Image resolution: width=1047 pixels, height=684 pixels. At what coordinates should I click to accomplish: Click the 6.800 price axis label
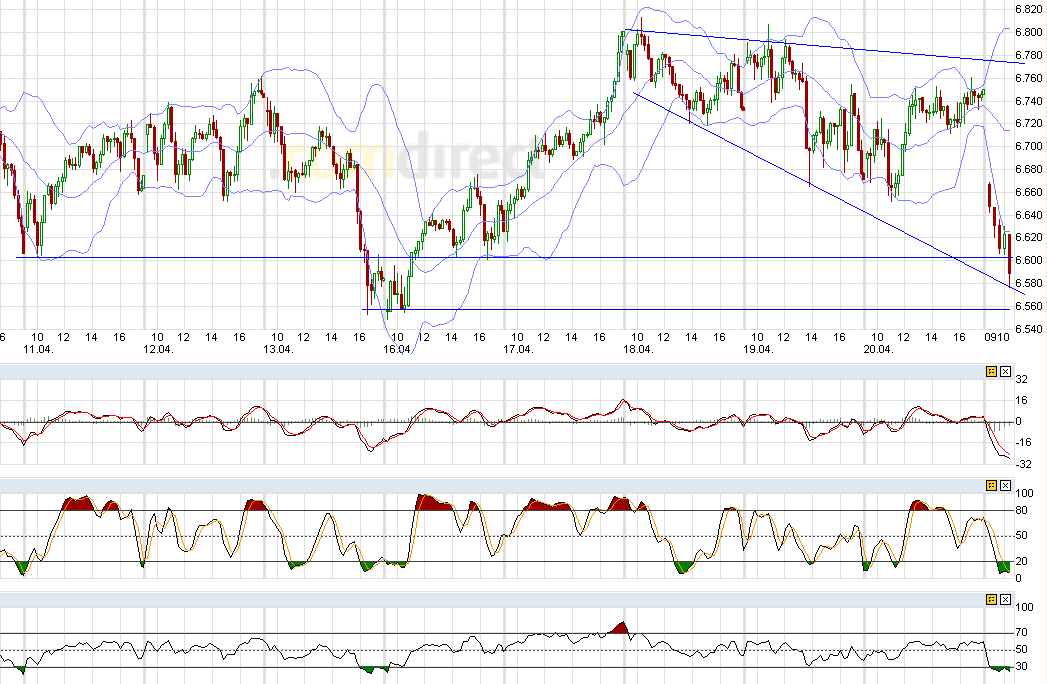(x=1028, y=32)
